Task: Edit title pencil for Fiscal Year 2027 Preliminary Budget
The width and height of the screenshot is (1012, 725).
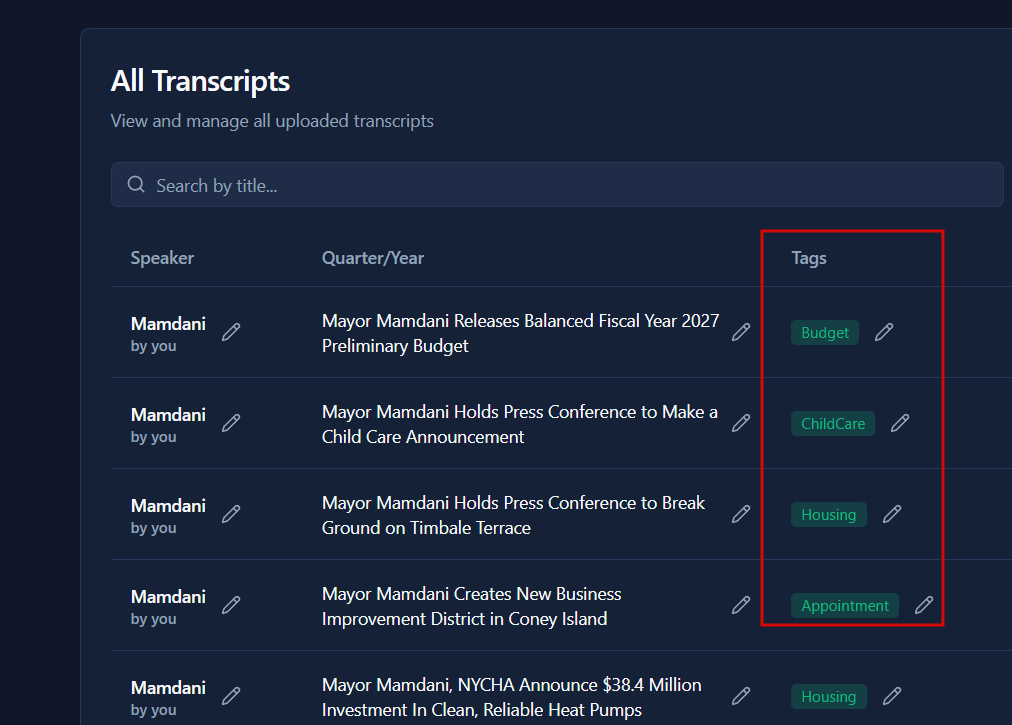Action: coord(741,332)
